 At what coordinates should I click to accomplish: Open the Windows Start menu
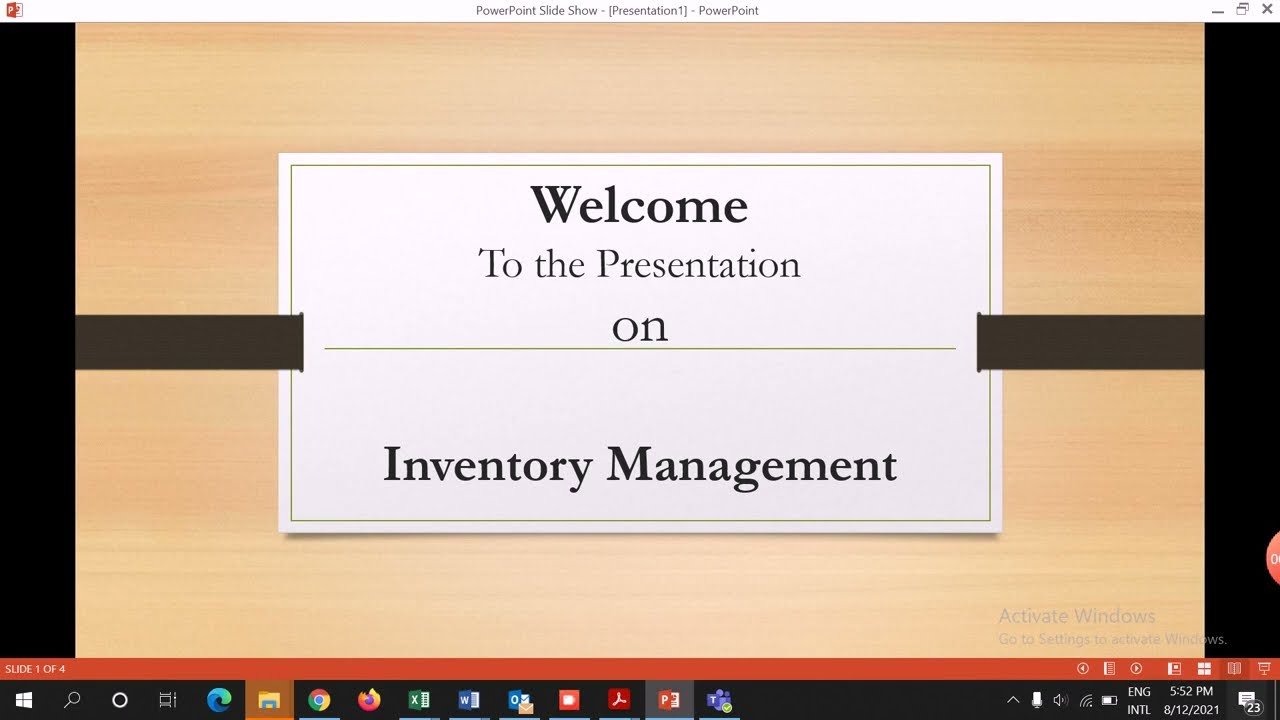pyautogui.click(x=24, y=700)
